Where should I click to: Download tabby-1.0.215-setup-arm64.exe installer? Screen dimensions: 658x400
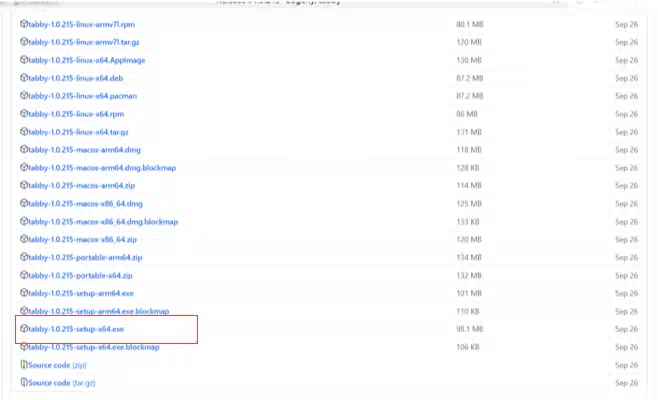point(81,293)
